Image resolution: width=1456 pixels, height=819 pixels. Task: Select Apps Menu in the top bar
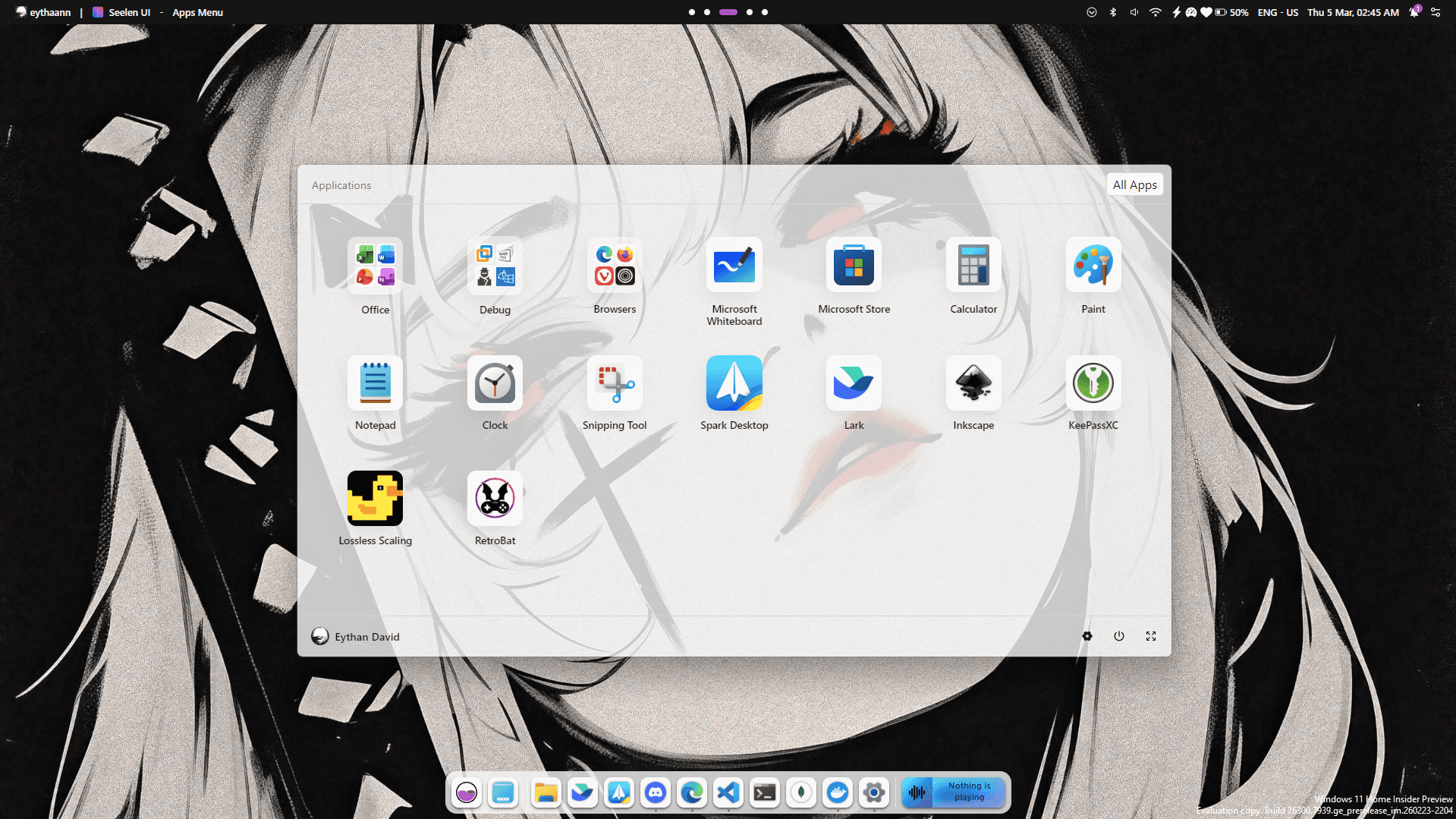point(197,12)
